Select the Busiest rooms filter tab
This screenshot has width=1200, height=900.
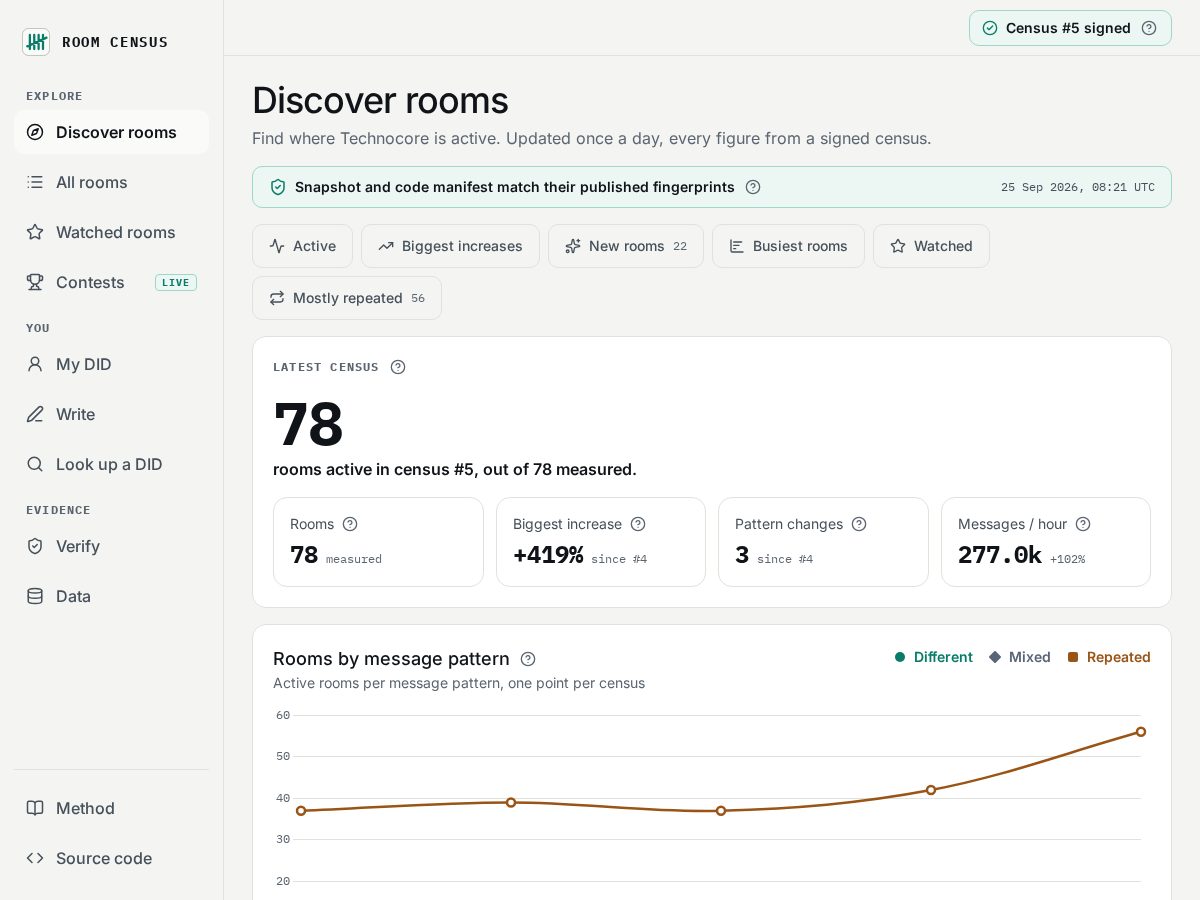pyautogui.click(x=788, y=246)
